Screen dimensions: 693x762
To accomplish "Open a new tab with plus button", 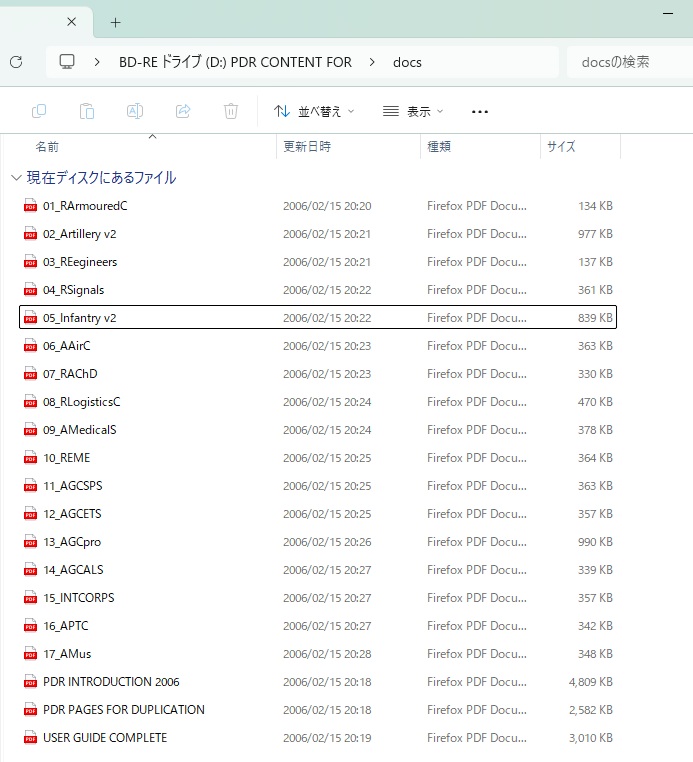I will pyautogui.click(x=115, y=21).
